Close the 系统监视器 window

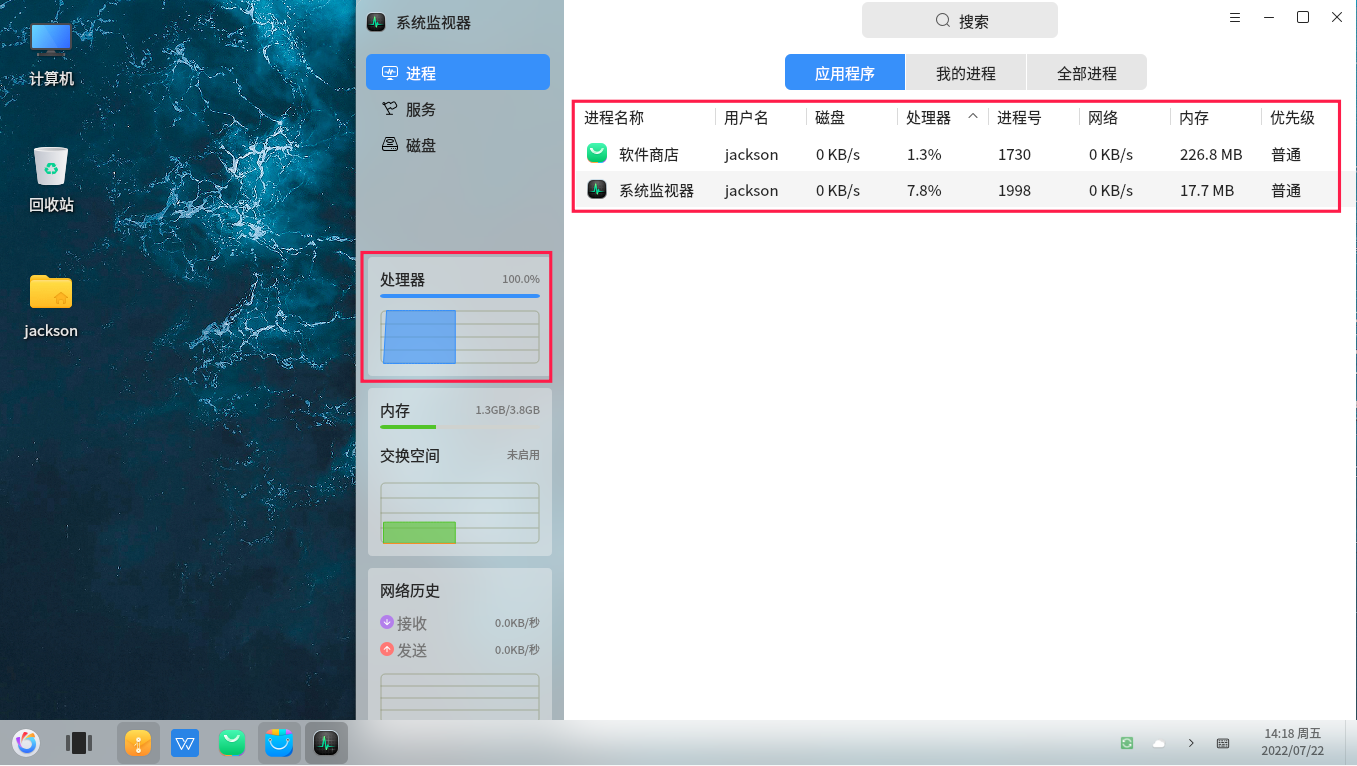(1337, 17)
